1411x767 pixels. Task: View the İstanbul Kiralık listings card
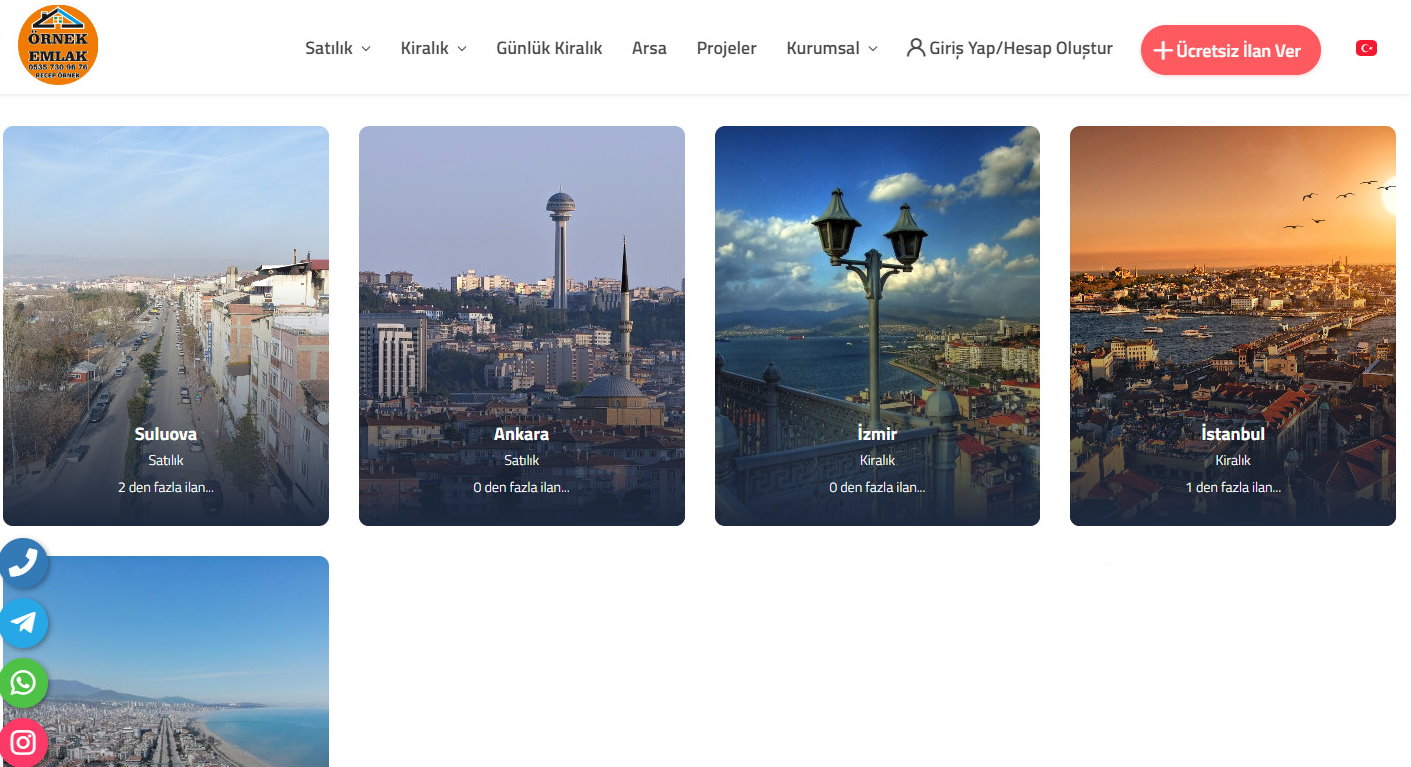(x=1232, y=326)
